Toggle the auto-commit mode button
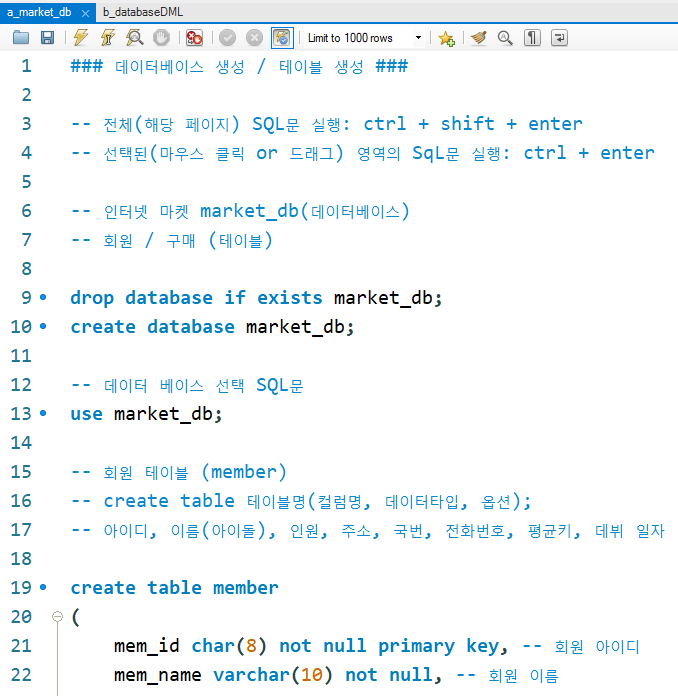This screenshot has width=678, height=696. 282,38
